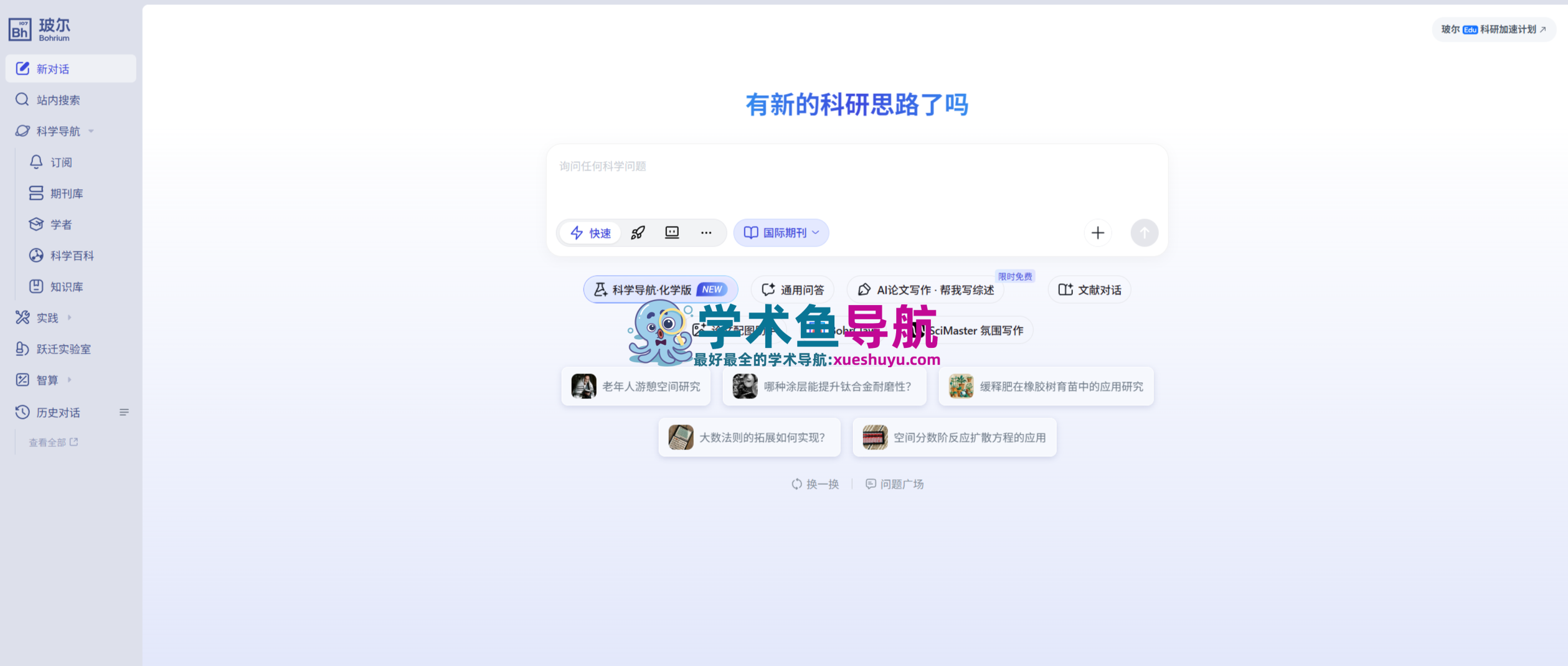Open the 国际期刊 source dropdown

[x=781, y=233]
